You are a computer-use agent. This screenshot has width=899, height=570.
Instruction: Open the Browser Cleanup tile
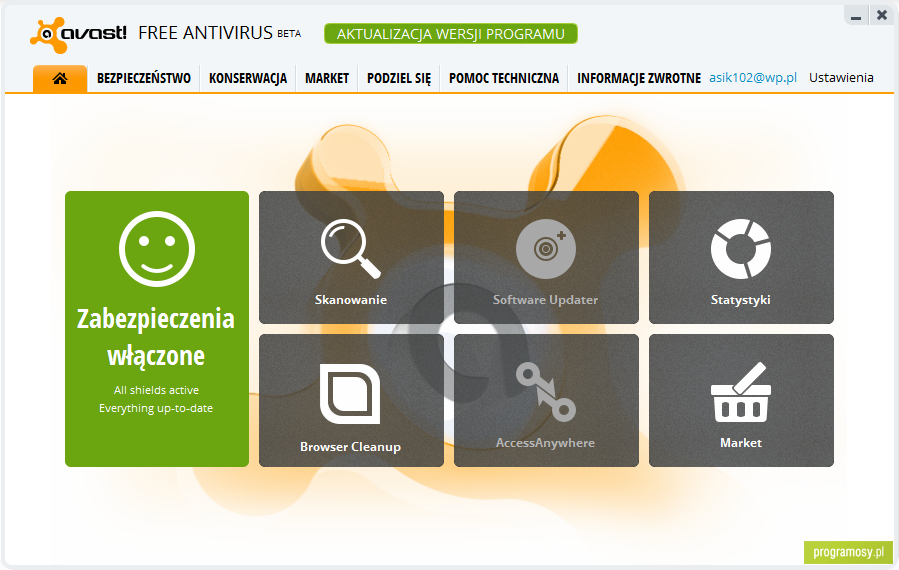click(351, 400)
